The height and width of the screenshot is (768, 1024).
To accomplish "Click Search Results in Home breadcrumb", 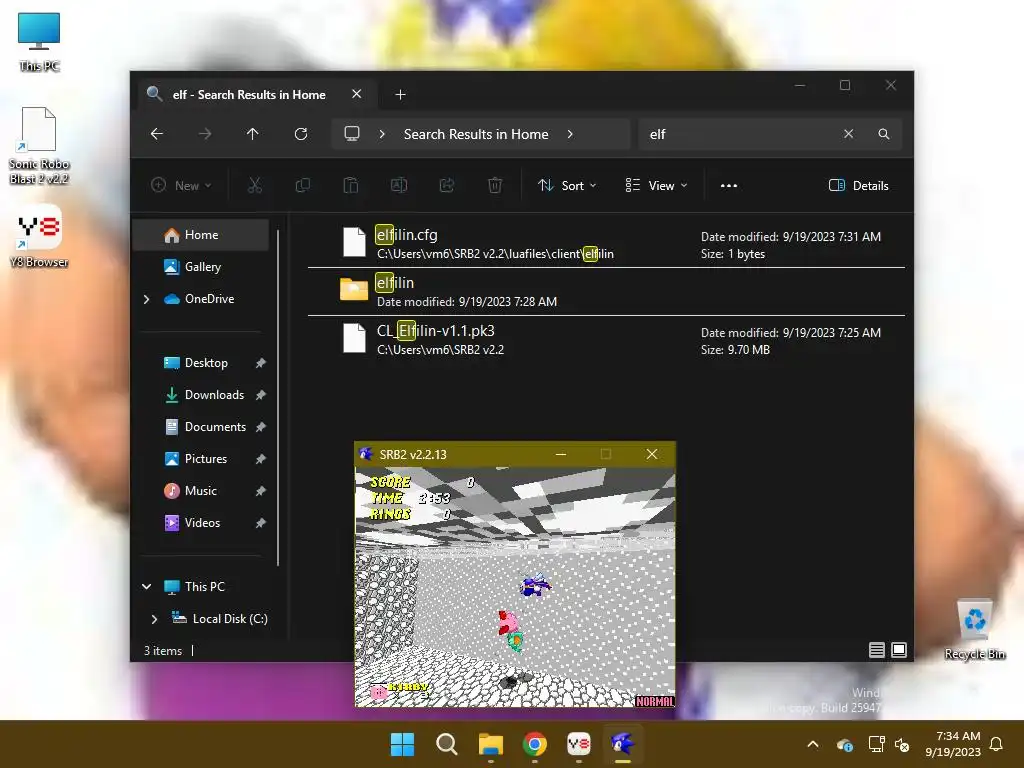I will [x=476, y=134].
